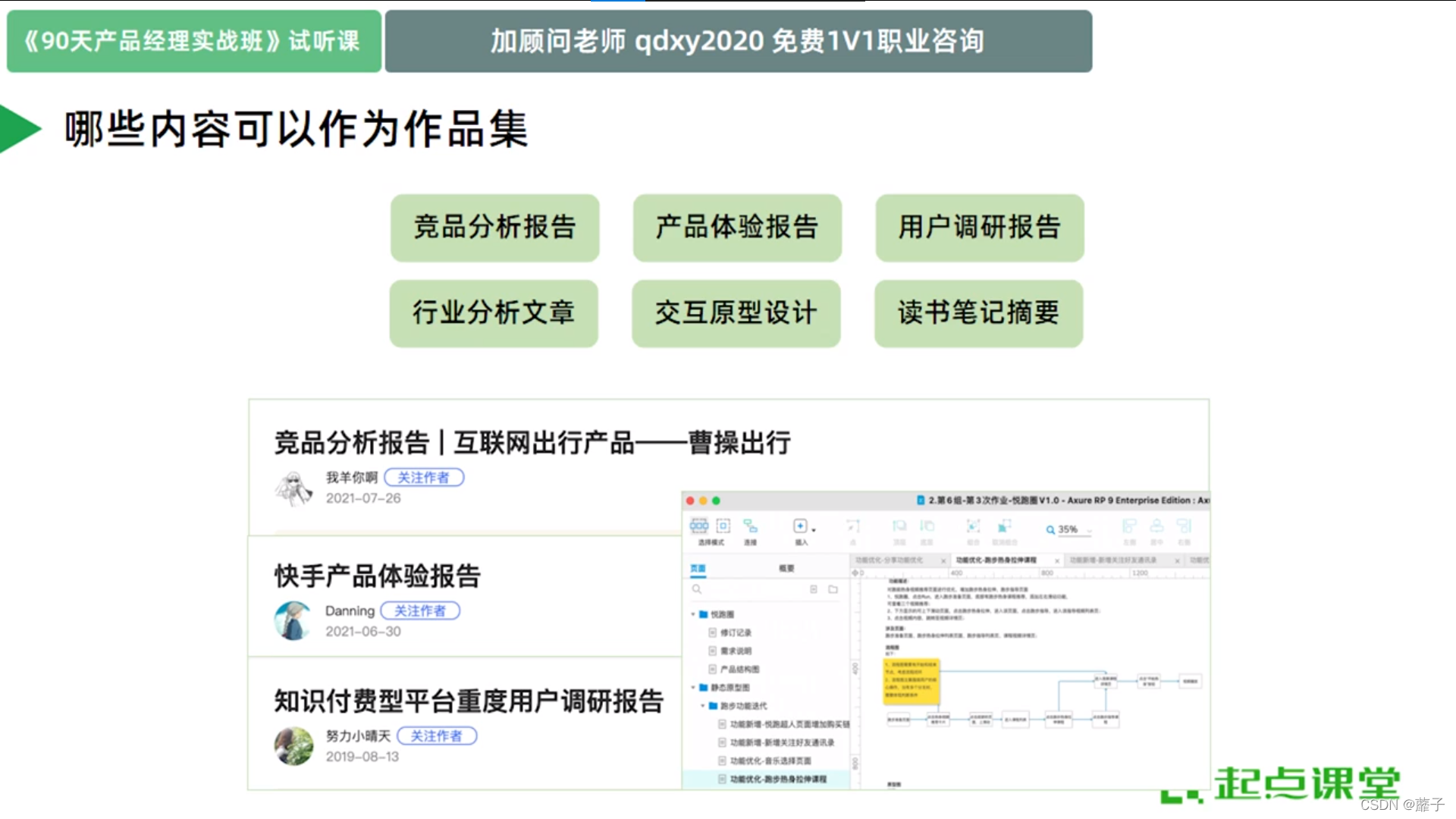Click the Send to Back (底层) icon

(x=927, y=526)
